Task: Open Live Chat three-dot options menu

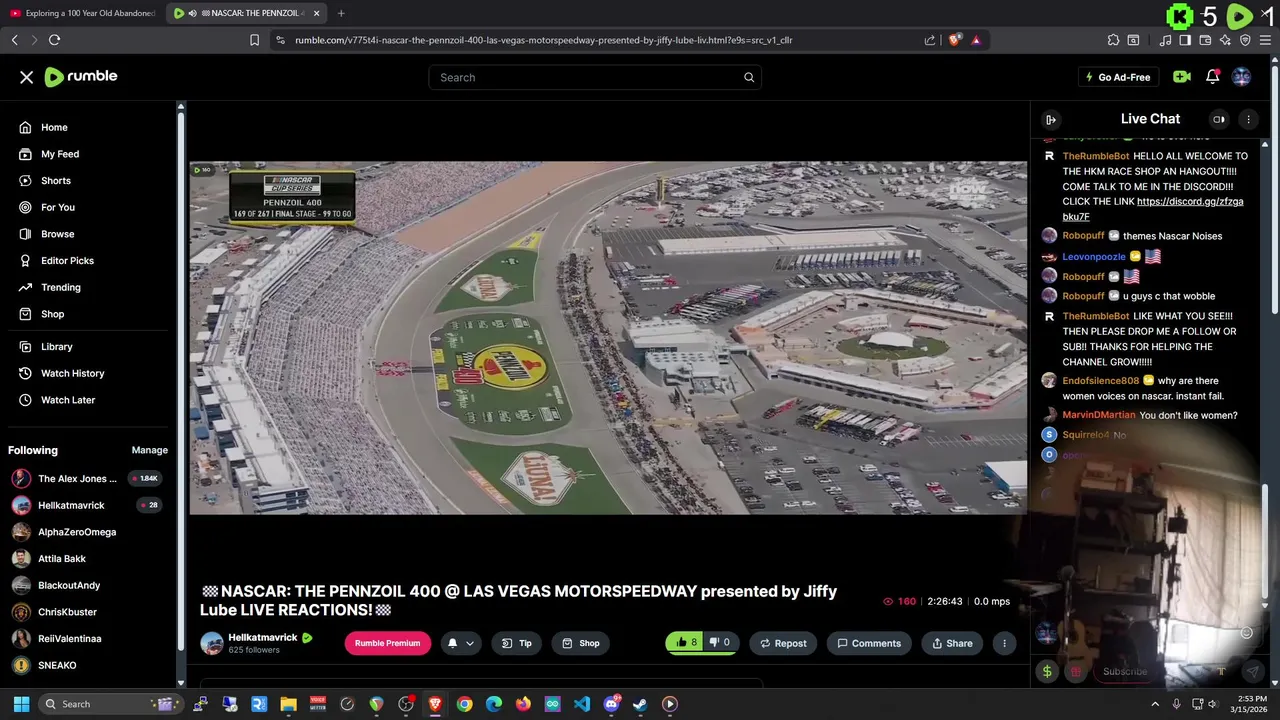Action: click(x=1248, y=119)
